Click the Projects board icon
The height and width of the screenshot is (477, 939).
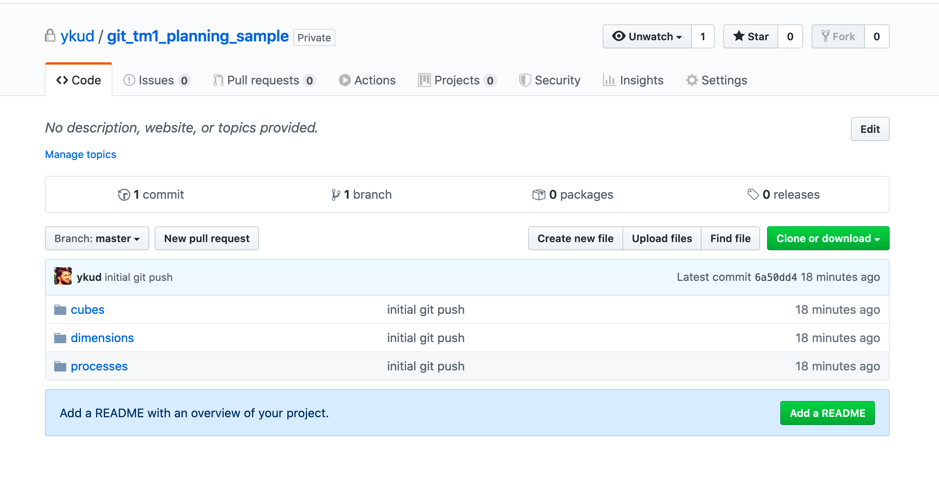424,80
